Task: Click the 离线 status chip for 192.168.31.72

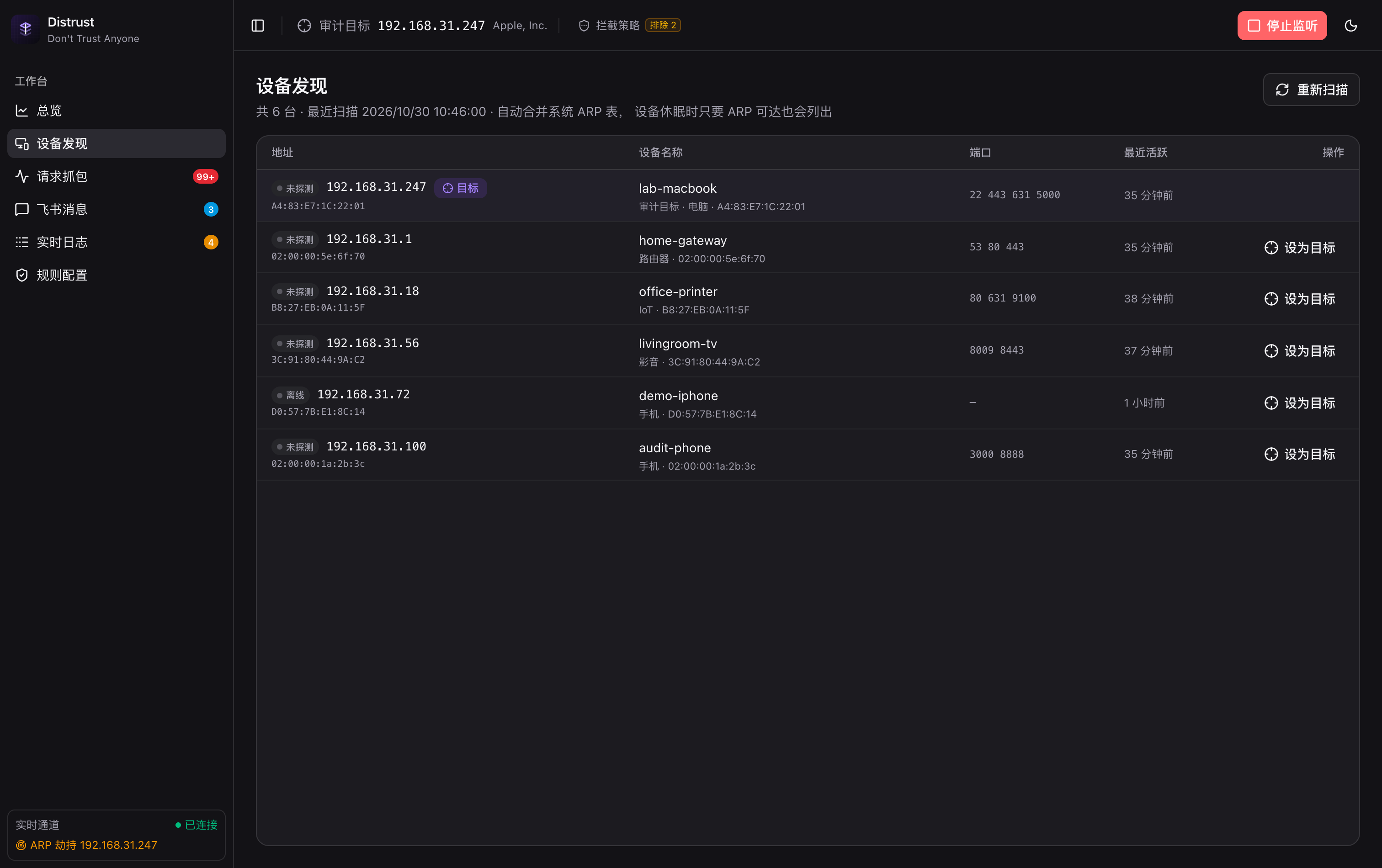Action: click(290, 395)
